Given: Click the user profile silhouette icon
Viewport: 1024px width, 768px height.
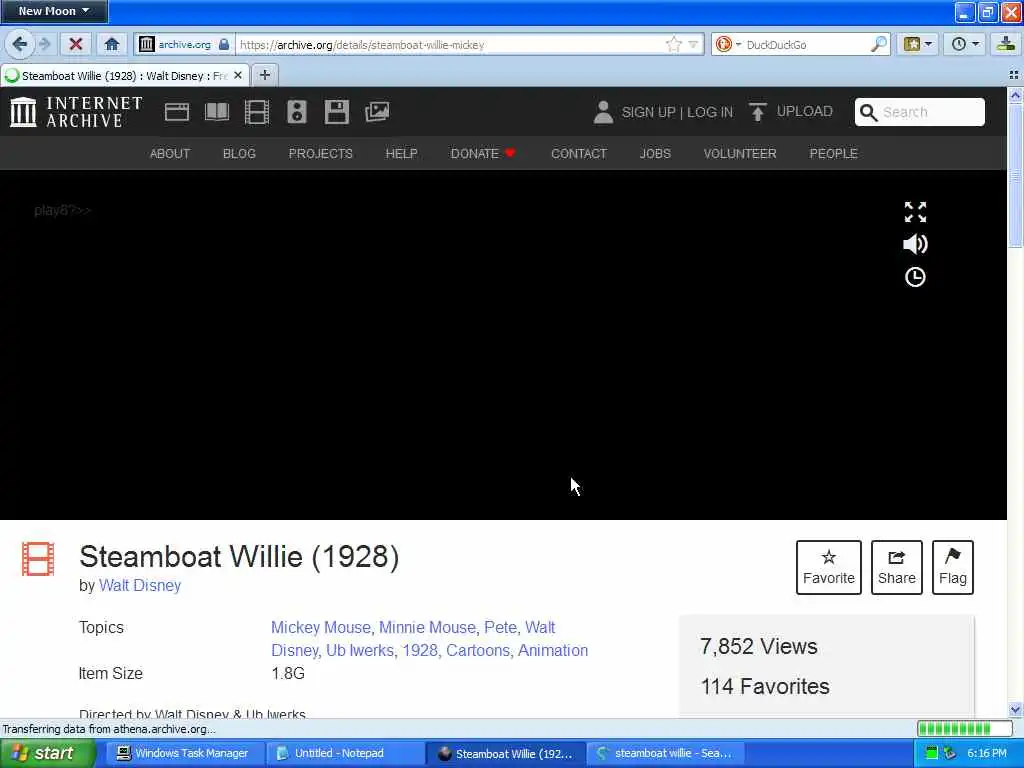Looking at the screenshot, I should [603, 112].
